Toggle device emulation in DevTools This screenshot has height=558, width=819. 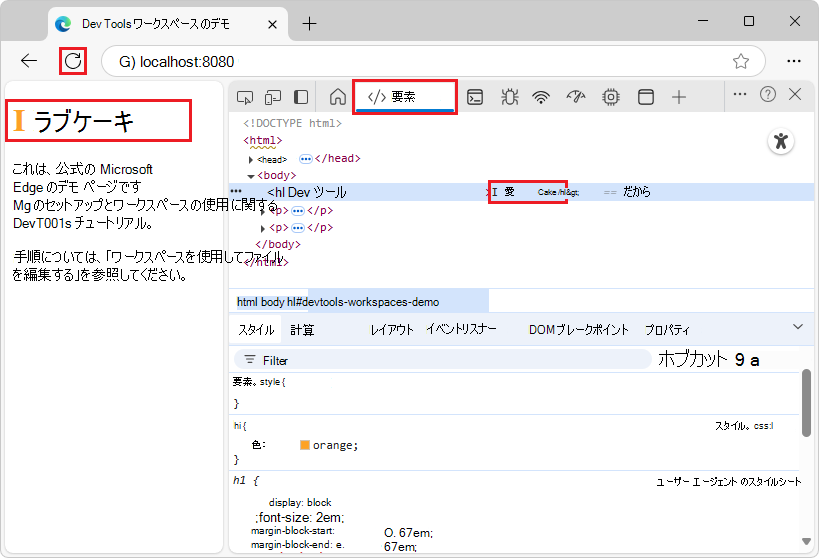tap(273, 97)
